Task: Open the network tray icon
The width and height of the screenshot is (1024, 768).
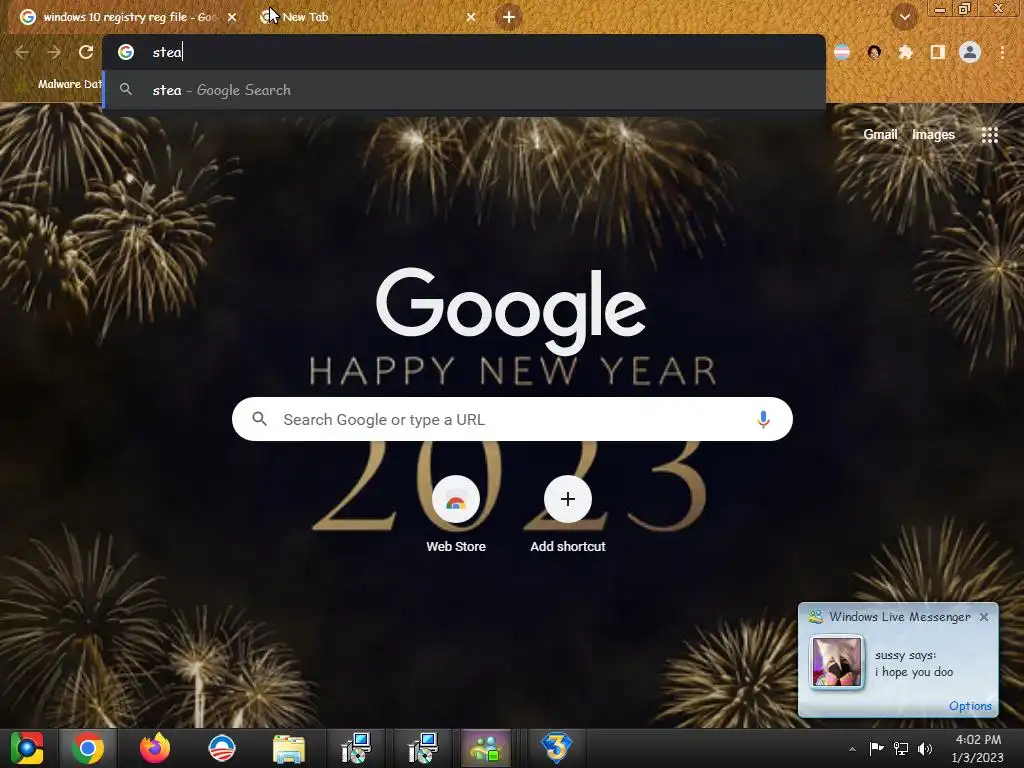Action: point(901,749)
